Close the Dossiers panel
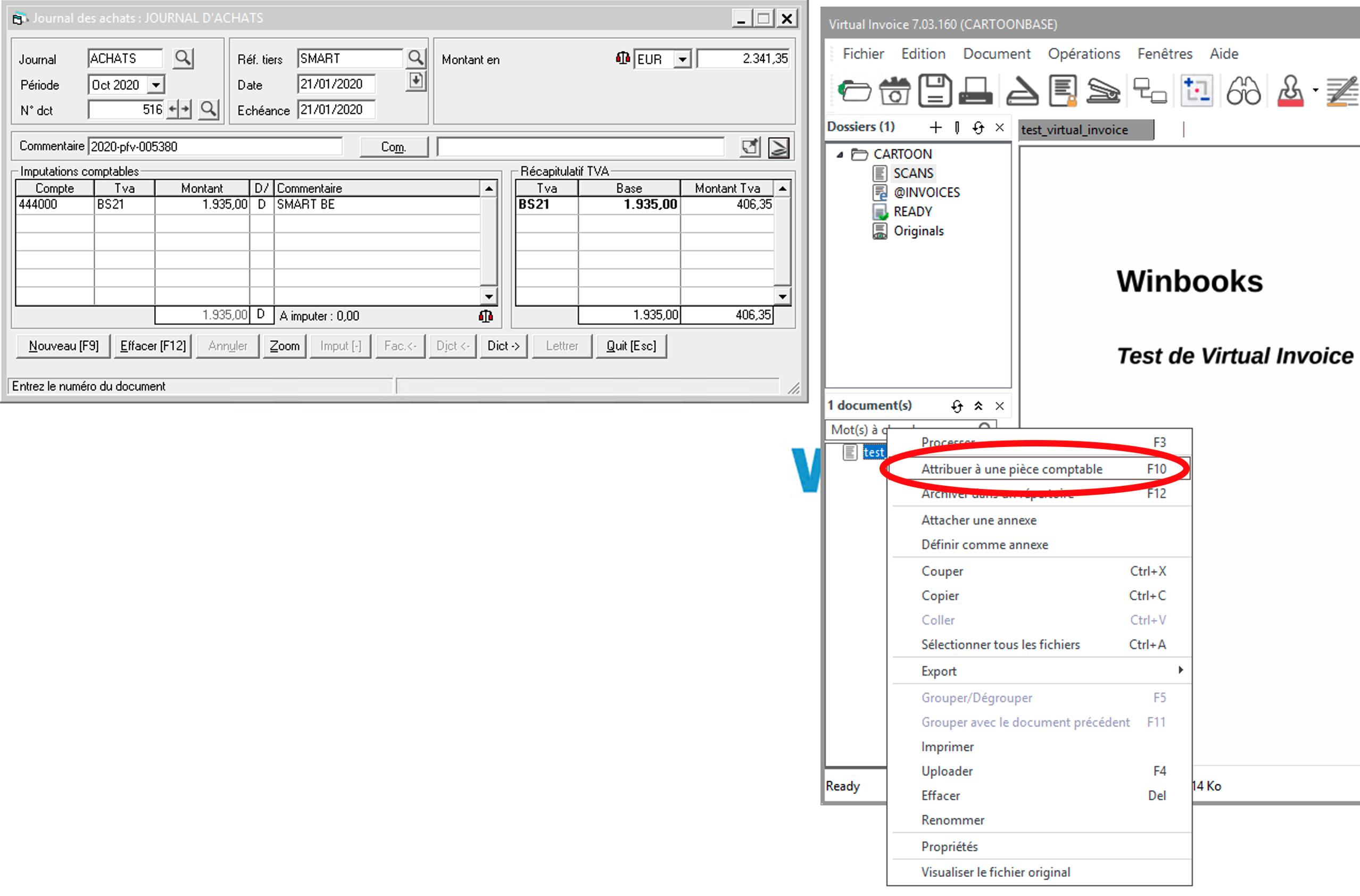Image resolution: width=1360 pixels, height=896 pixels. pos(999,127)
